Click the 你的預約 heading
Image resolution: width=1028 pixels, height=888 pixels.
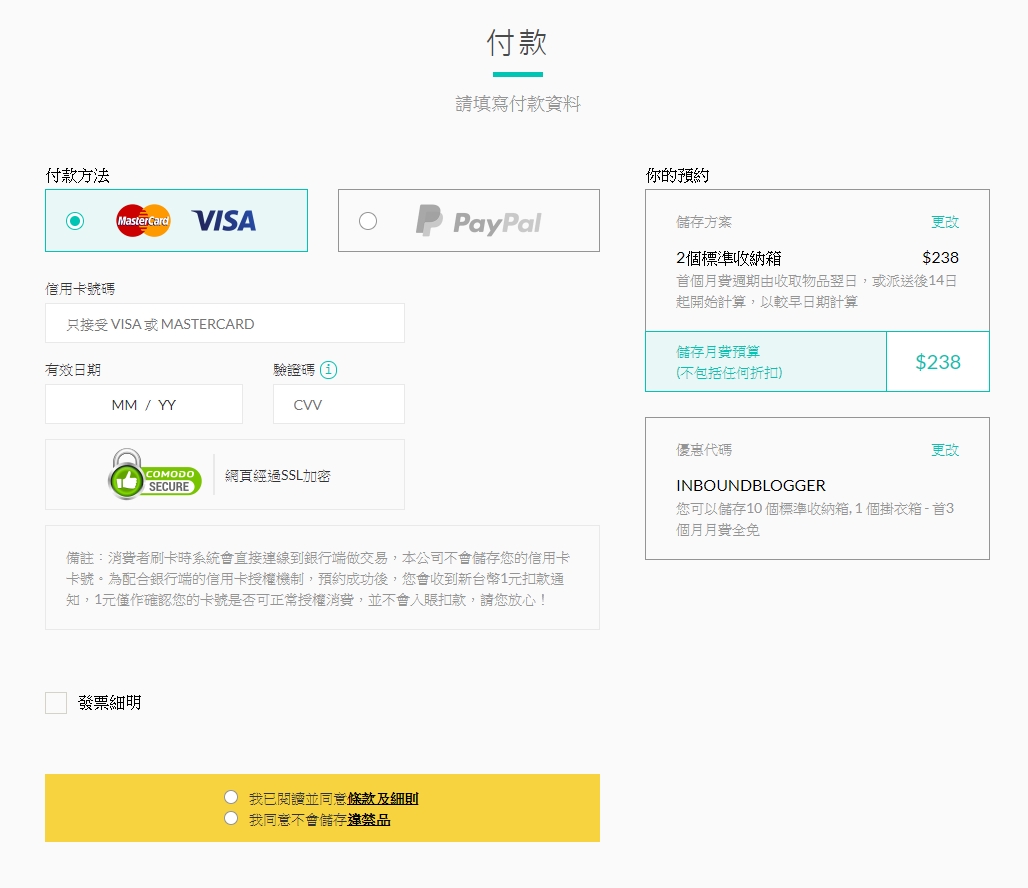click(677, 176)
